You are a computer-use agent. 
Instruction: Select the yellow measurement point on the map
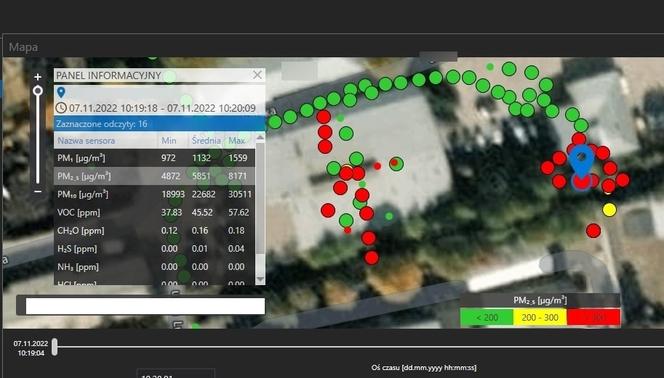point(609,210)
